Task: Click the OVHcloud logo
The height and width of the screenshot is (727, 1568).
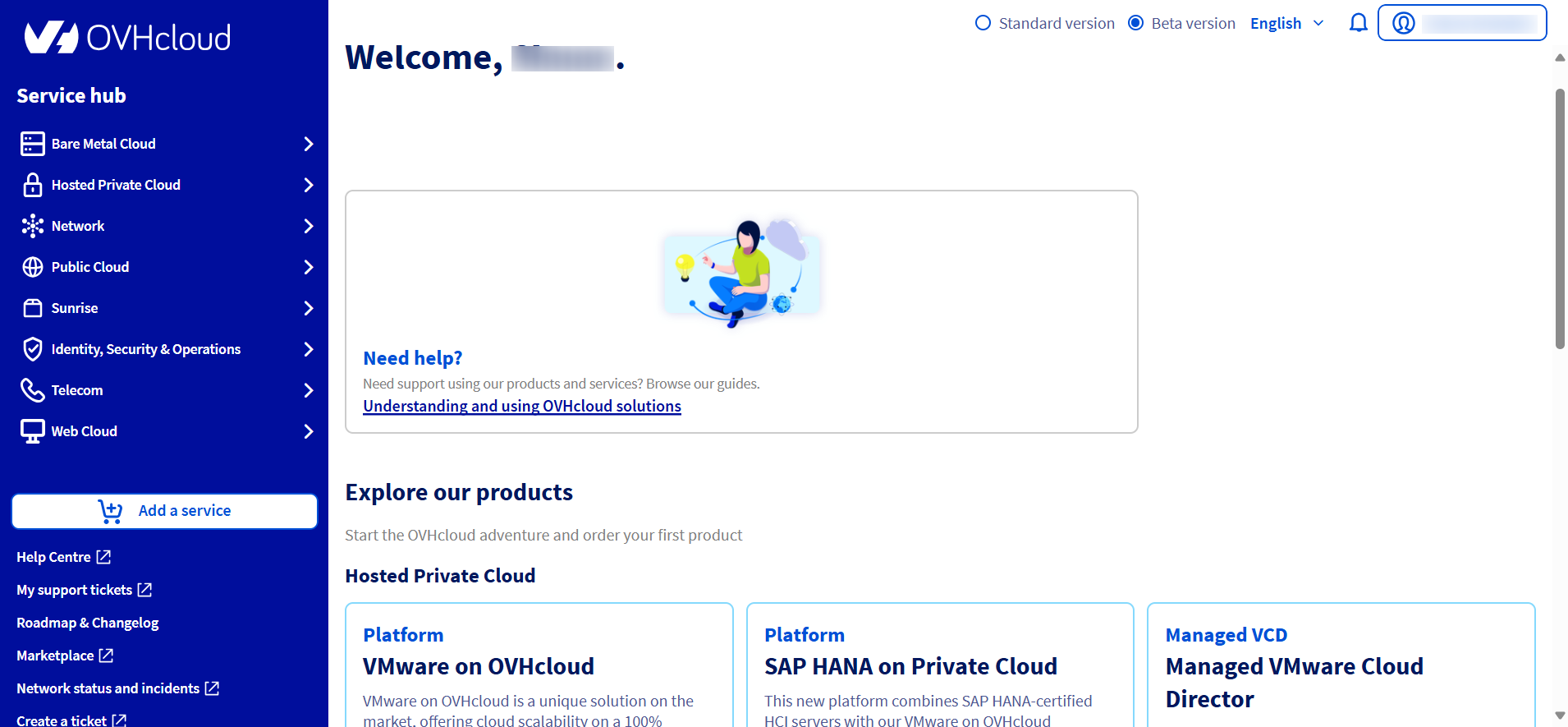Action: coord(128,38)
